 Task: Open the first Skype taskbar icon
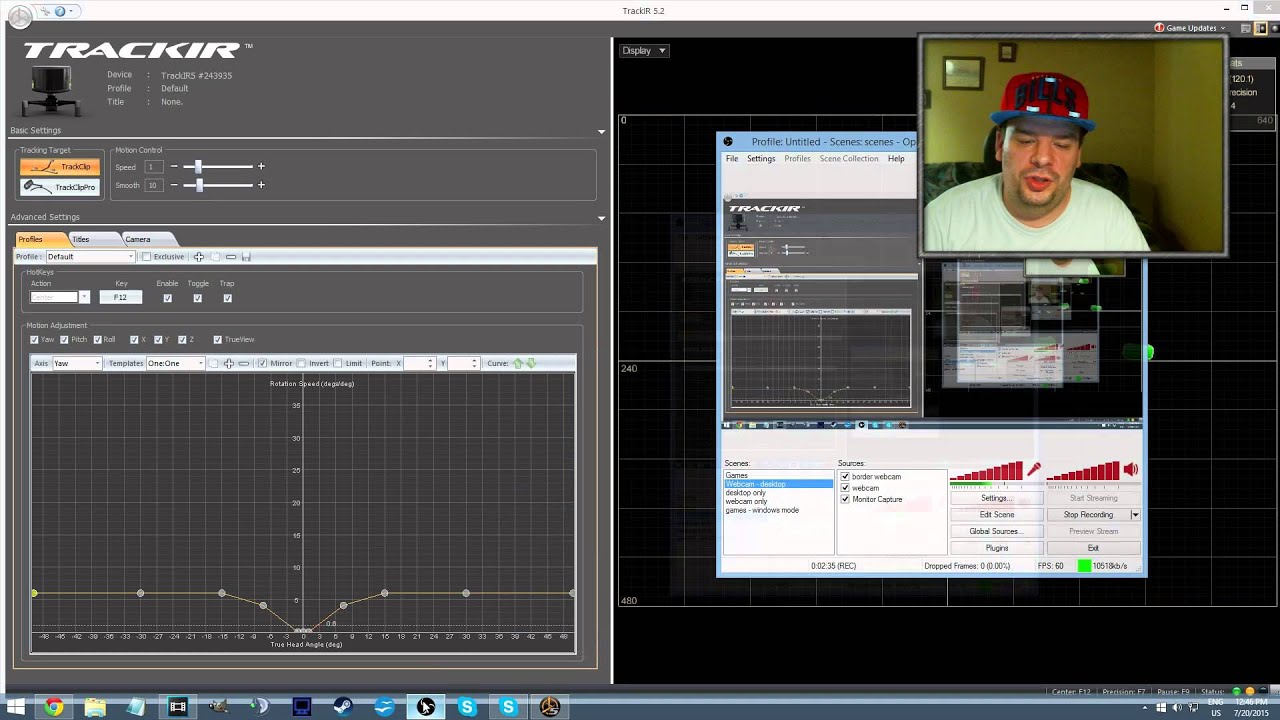pos(467,707)
